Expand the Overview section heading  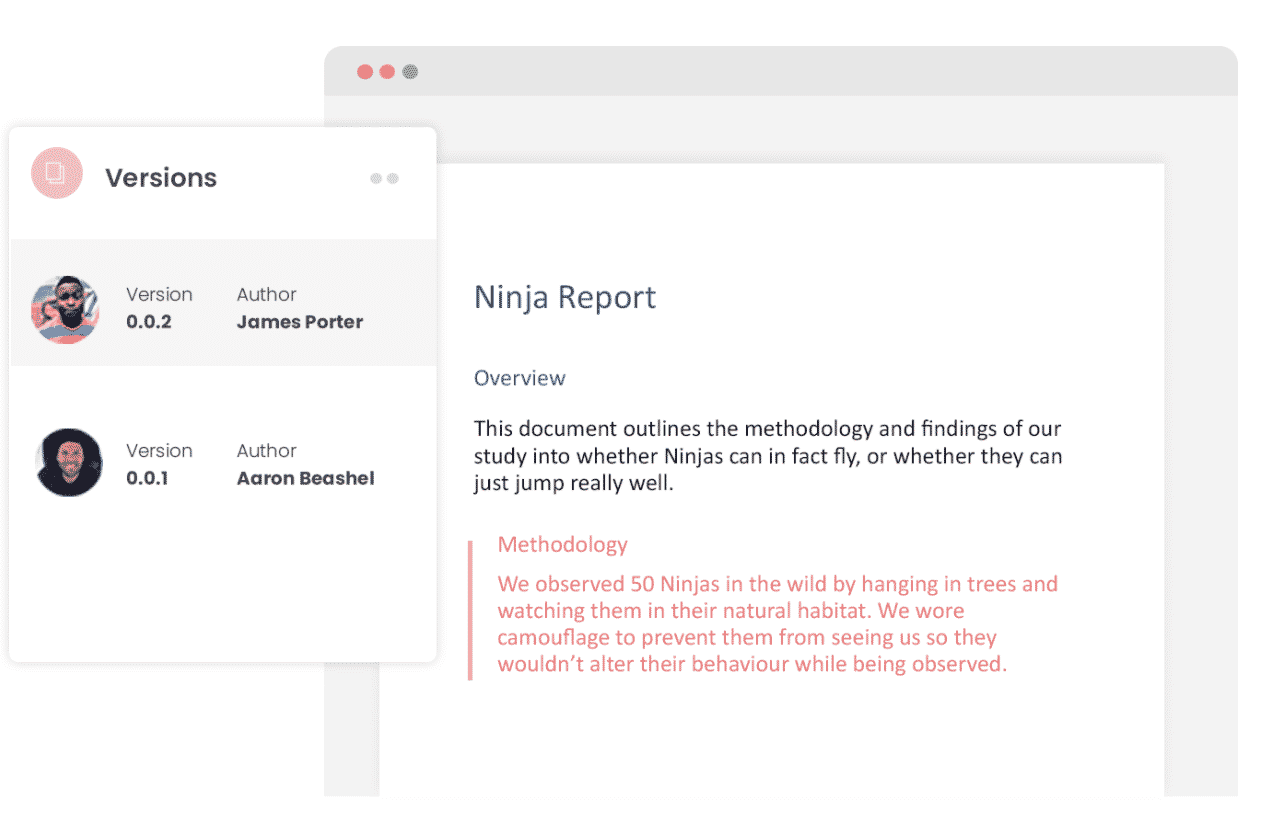[519, 378]
